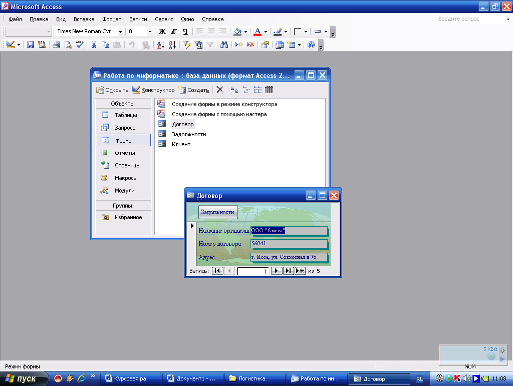Screen dimensions: 513x386
Task: Click the Find binoculars icon
Action: (224, 44)
